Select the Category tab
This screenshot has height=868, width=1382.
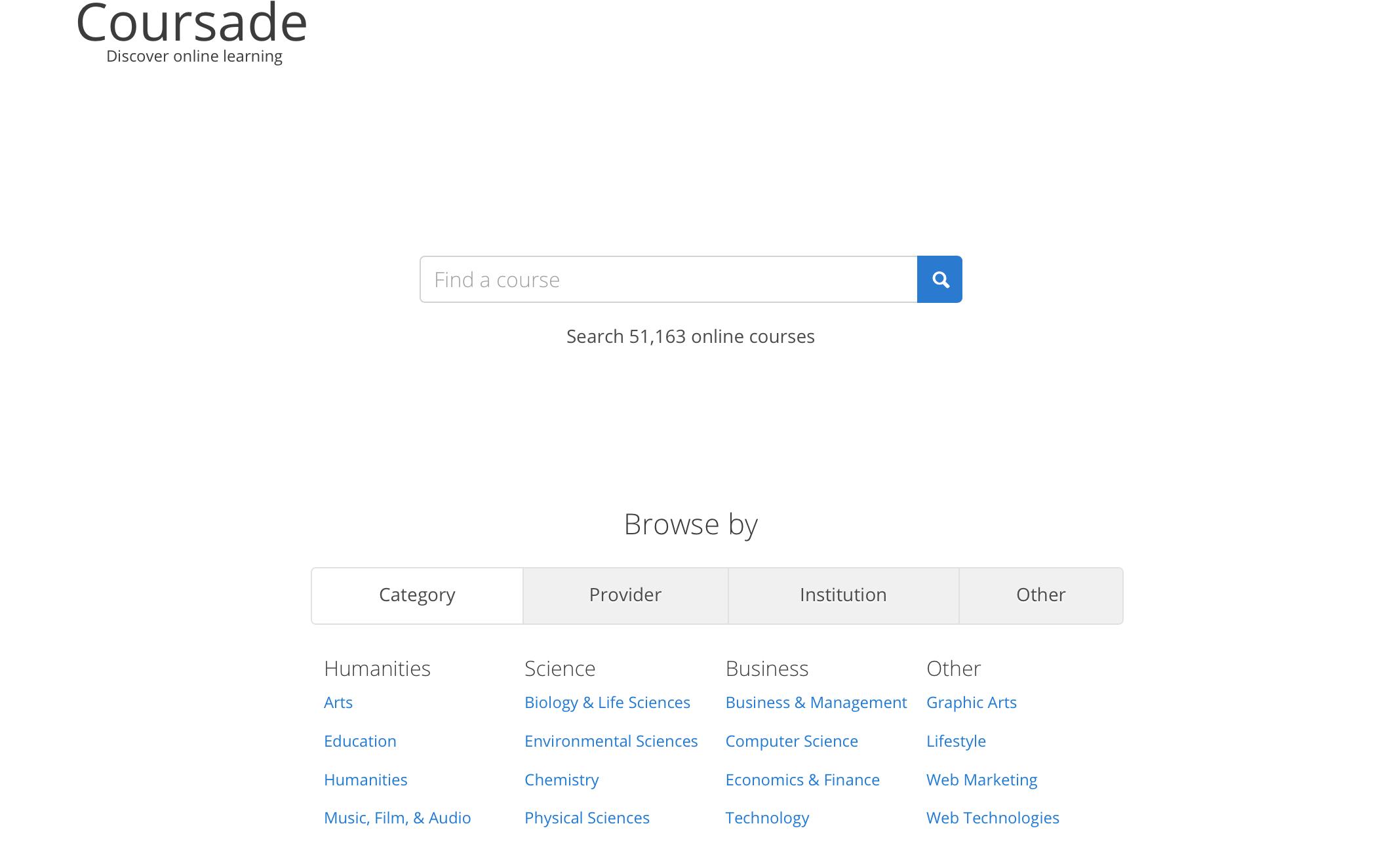pos(417,595)
